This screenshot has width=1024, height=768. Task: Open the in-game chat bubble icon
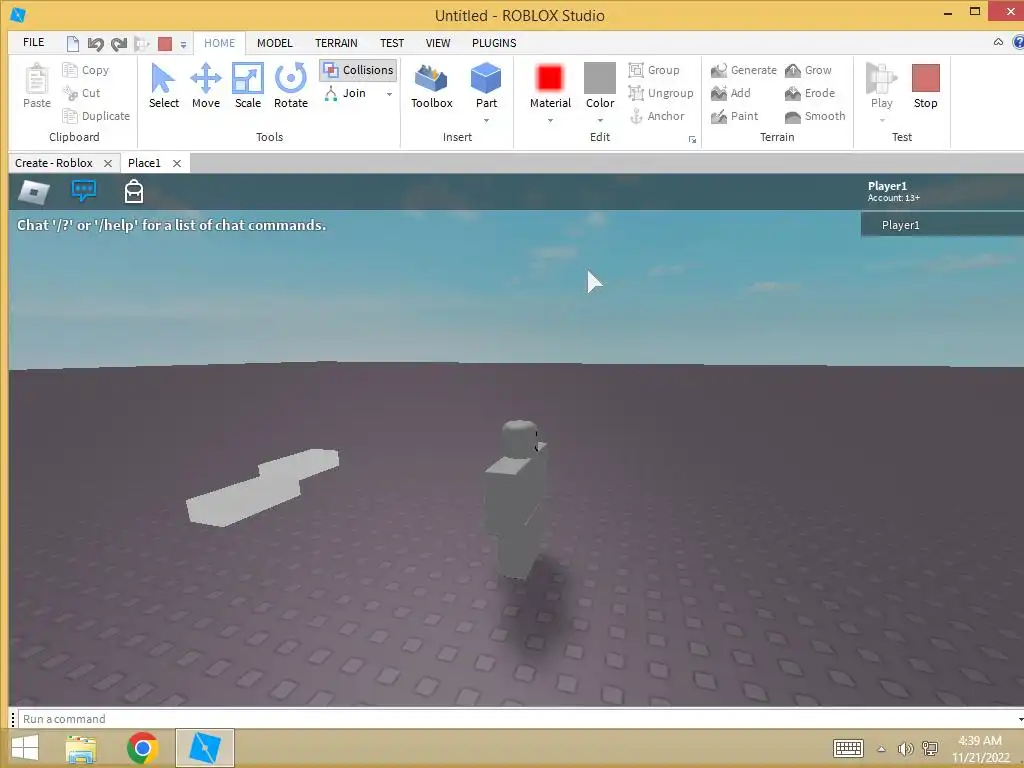click(x=84, y=191)
